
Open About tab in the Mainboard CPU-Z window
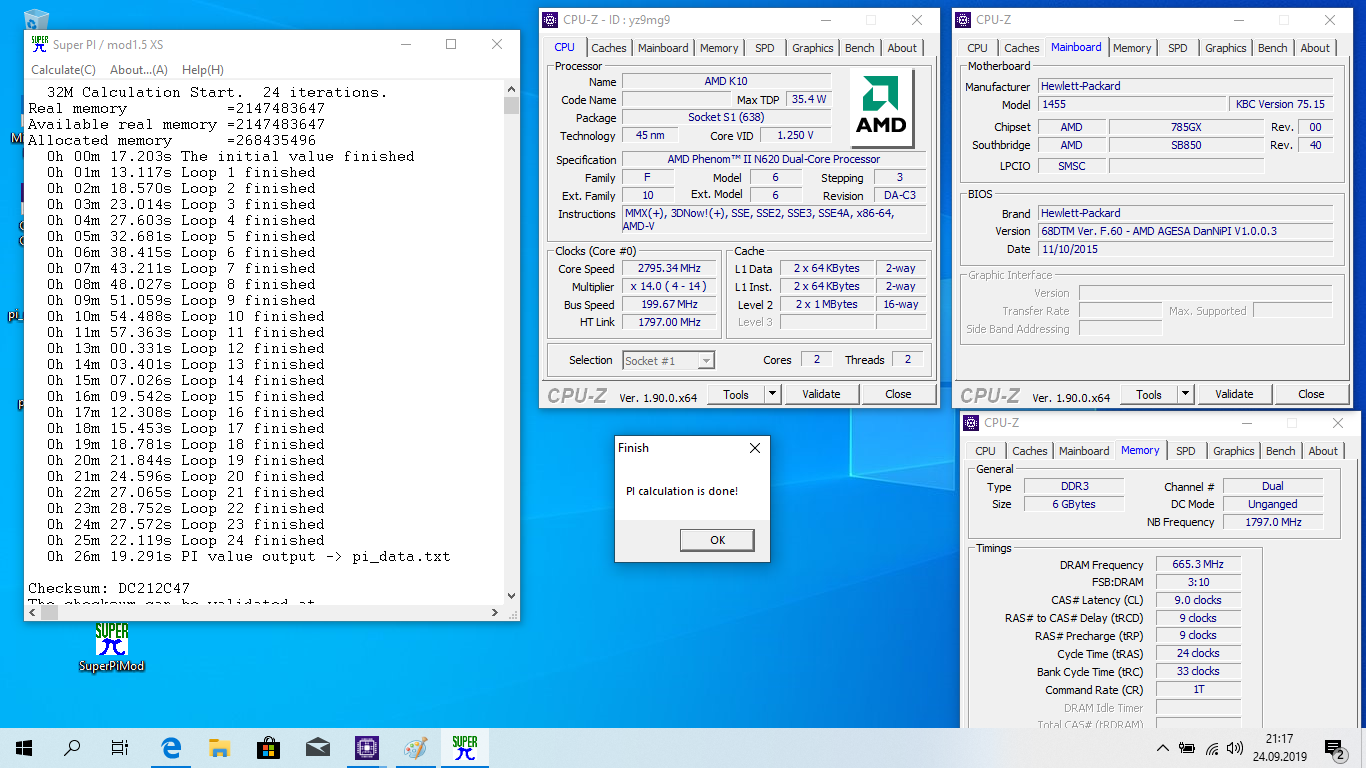pyautogui.click(x=1315, y=48)
